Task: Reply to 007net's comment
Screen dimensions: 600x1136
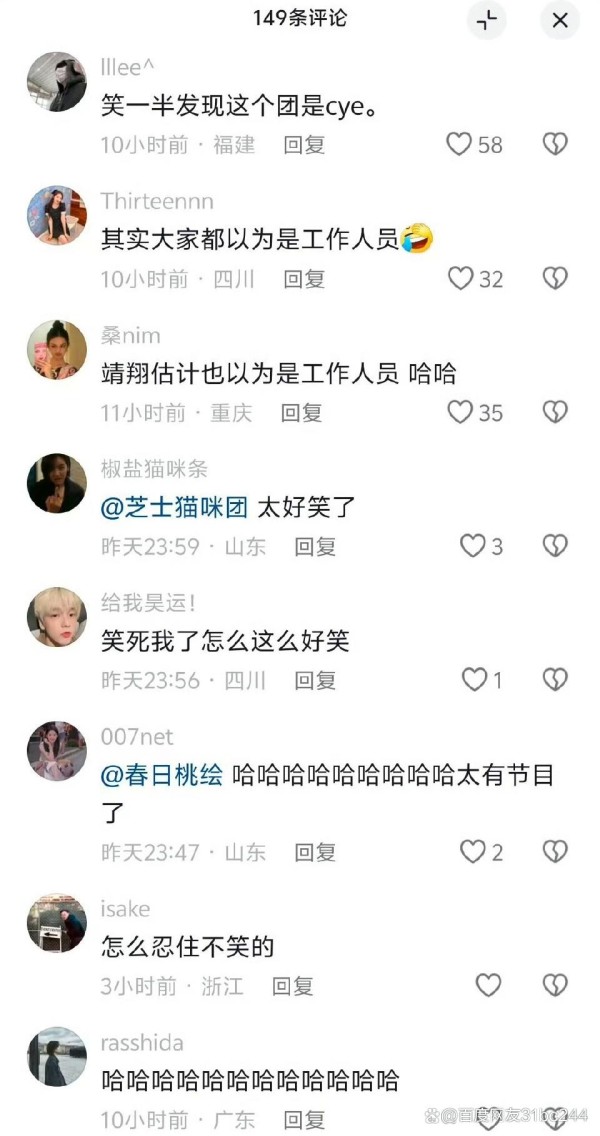Action: click(315, 852)
